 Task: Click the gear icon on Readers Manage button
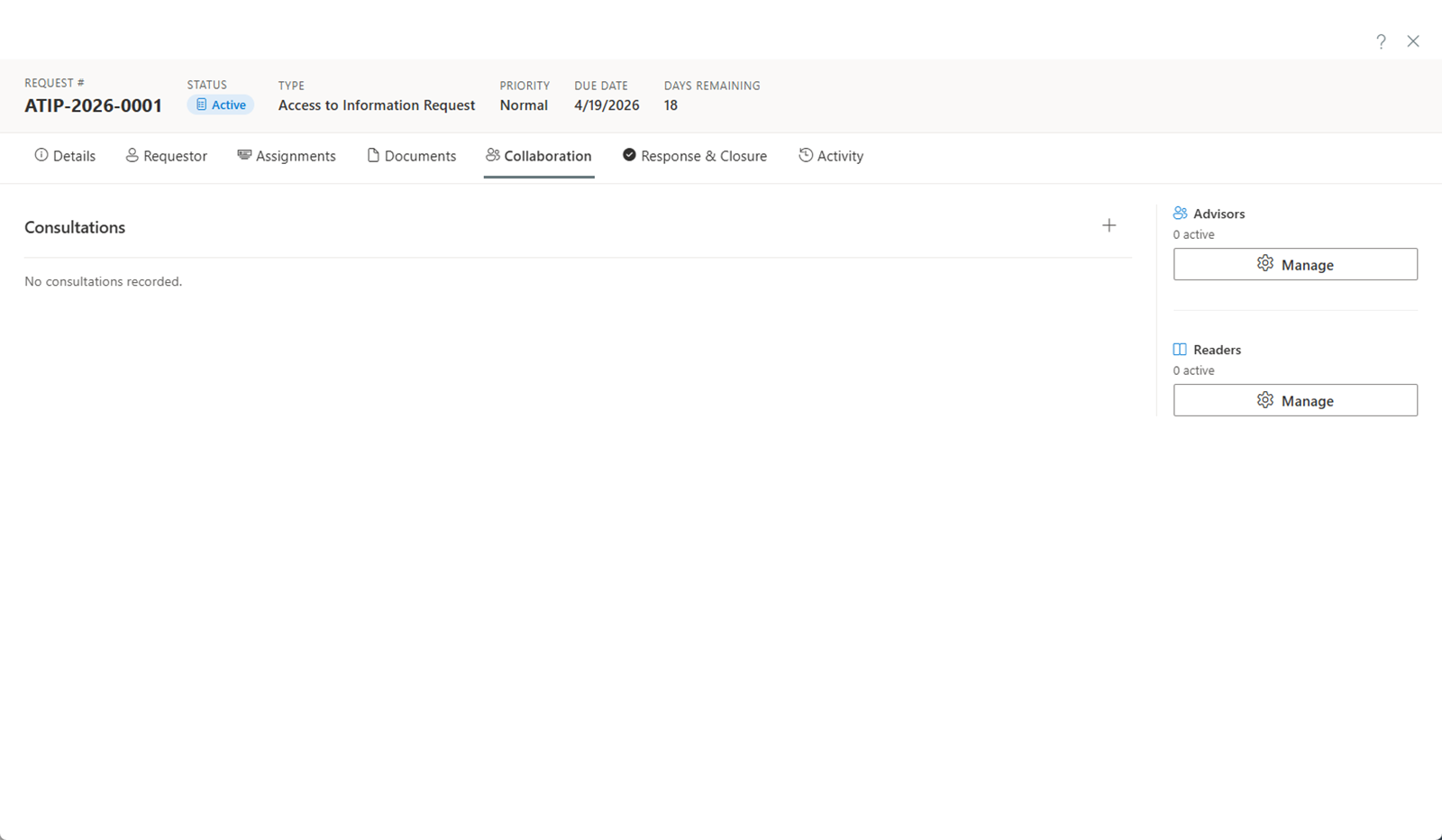pyautogui.click(x=1265, y=400)
